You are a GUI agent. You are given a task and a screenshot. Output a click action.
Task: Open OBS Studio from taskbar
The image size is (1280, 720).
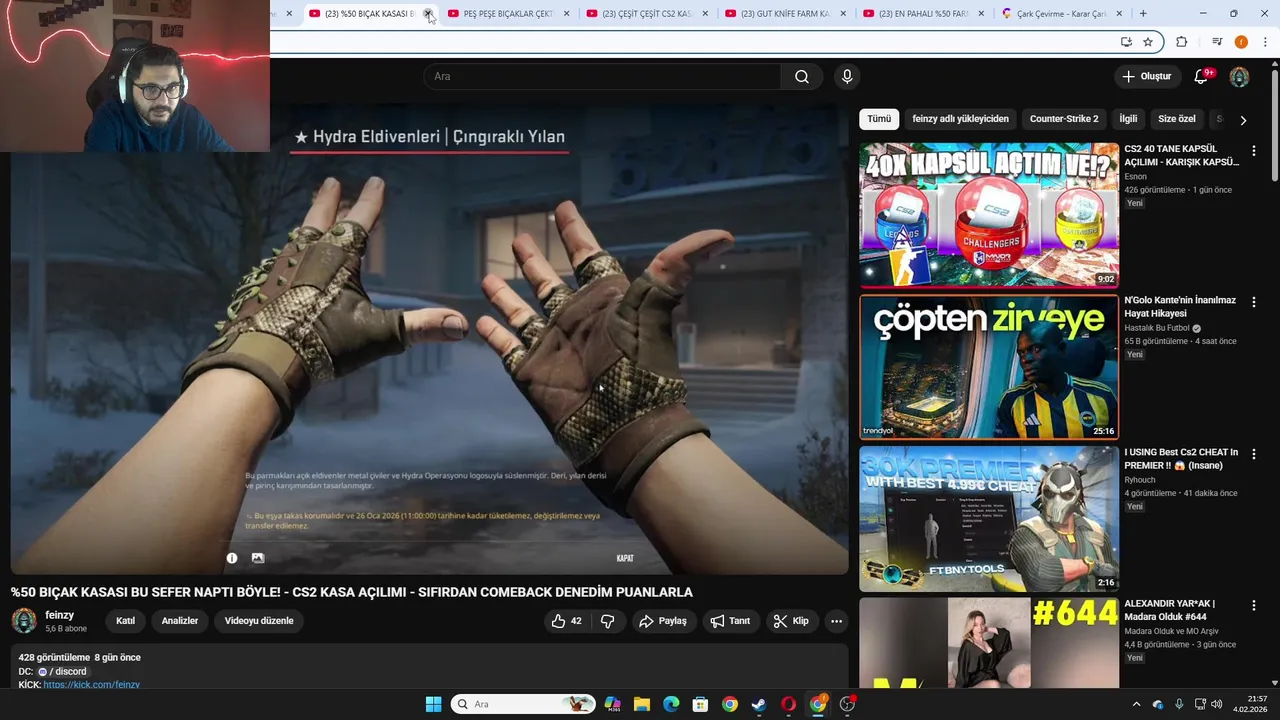pyautogui.click(x=847, y=704)
